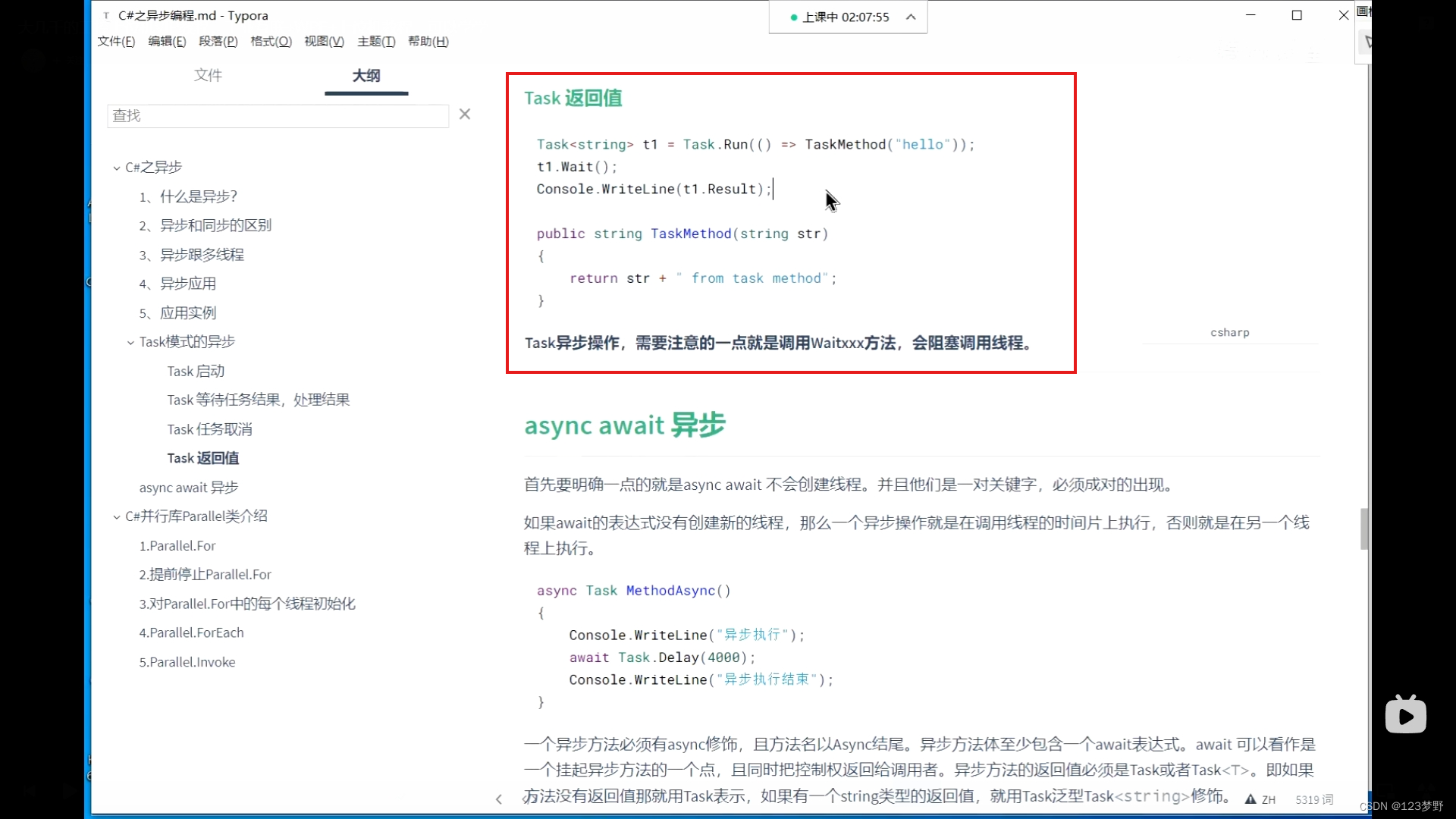Select outline item Task 任务取消
The image size is (1456, 819).
[x=209, y=429]
